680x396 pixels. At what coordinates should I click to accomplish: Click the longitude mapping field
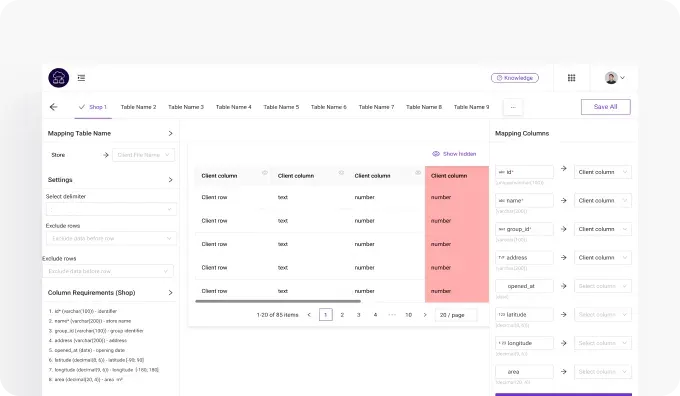tap(524, 343)
